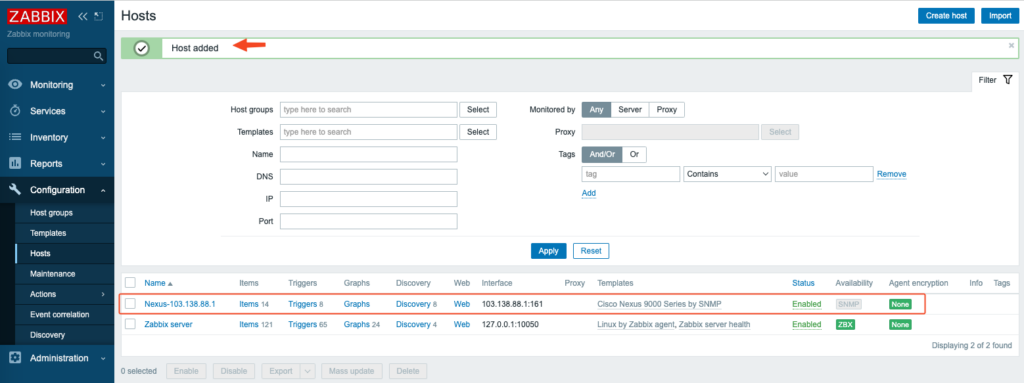1024x383 pixels.
Task: Click Apply filter button
Action: (x=549, y=251)
